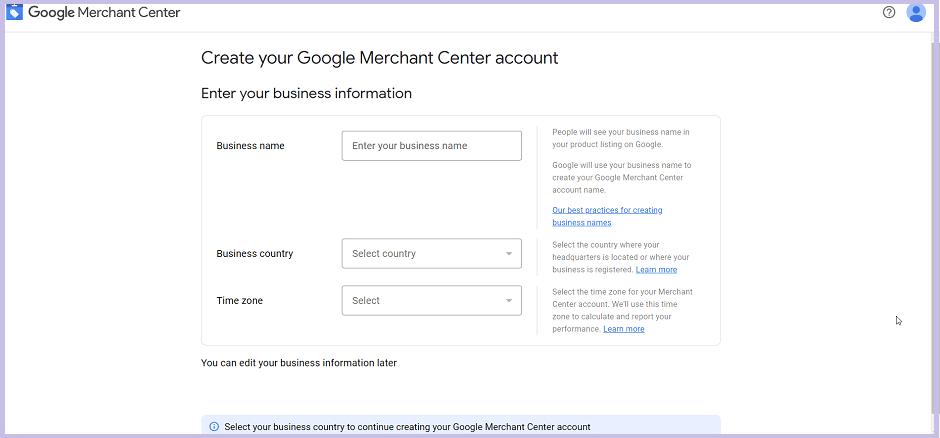Open the Select country dropdown
Viewport: 940px width, 438px height.
point(432,253)
